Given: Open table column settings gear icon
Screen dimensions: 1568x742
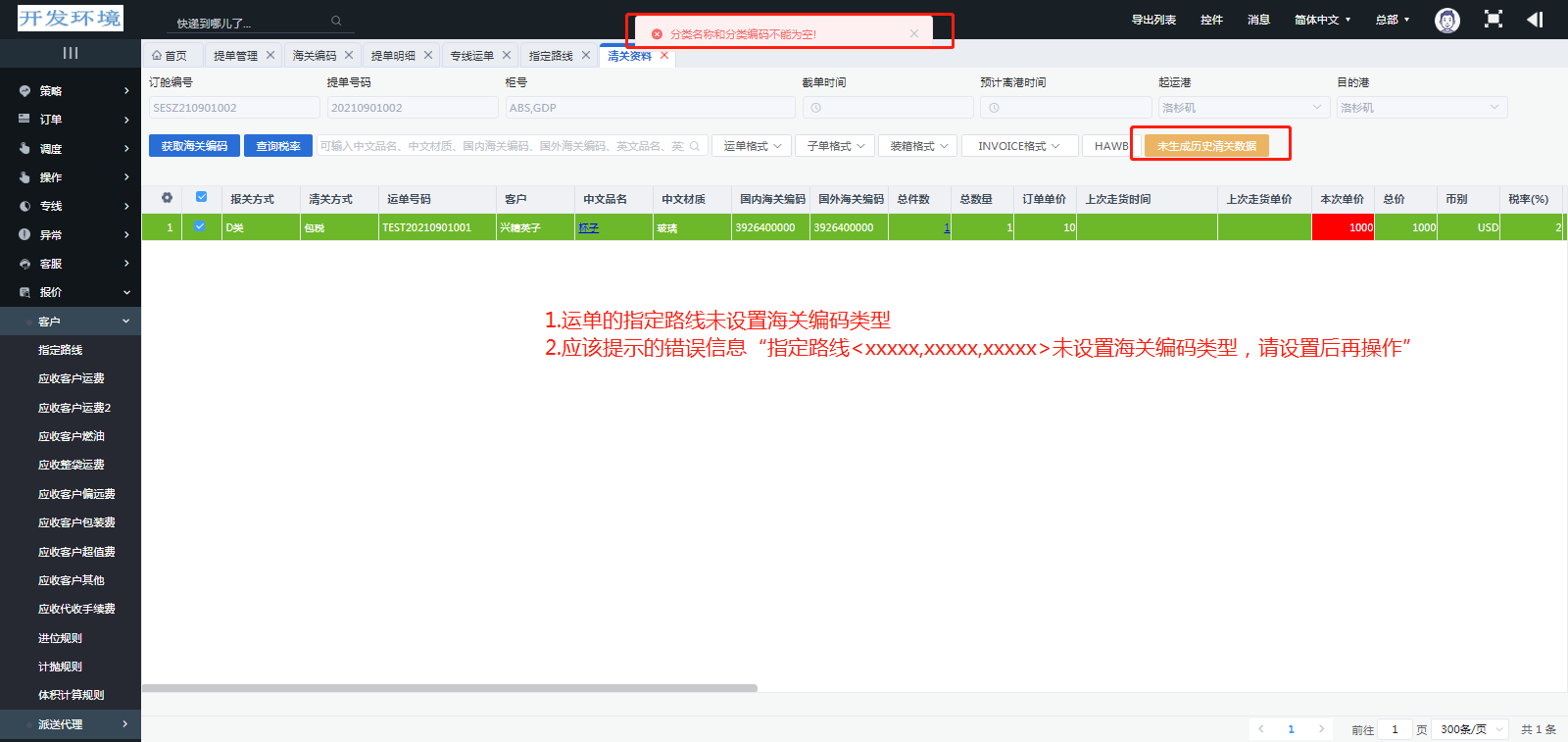Looking at the screenshot, I should point(168,198).
